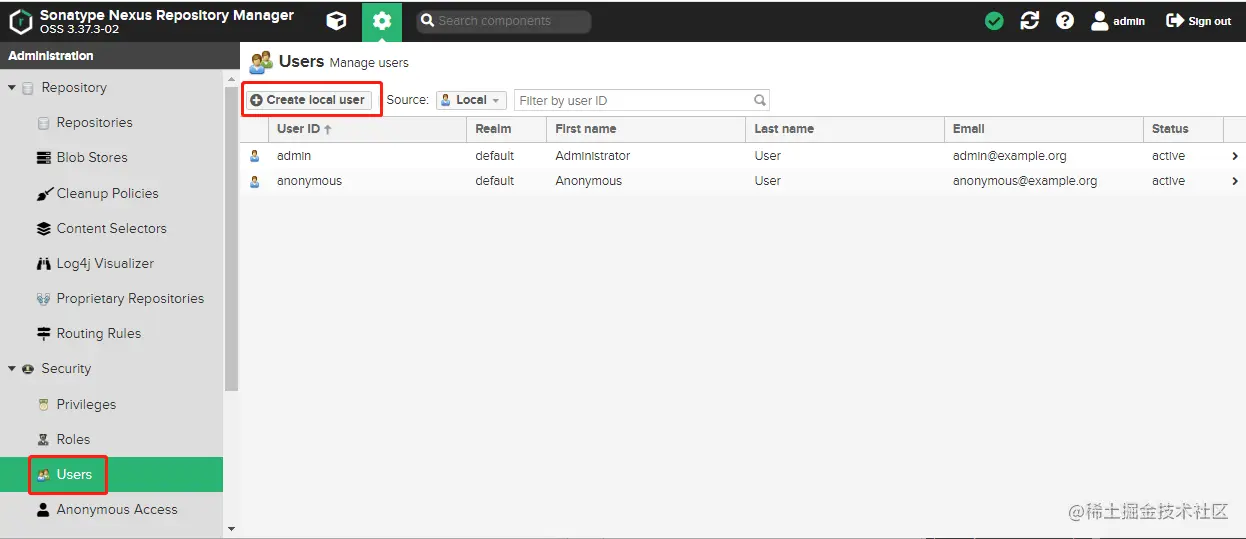1246x539 pixels.
Task: Click the sidebar scrollbar down arrow
Action: click(232, 529)
